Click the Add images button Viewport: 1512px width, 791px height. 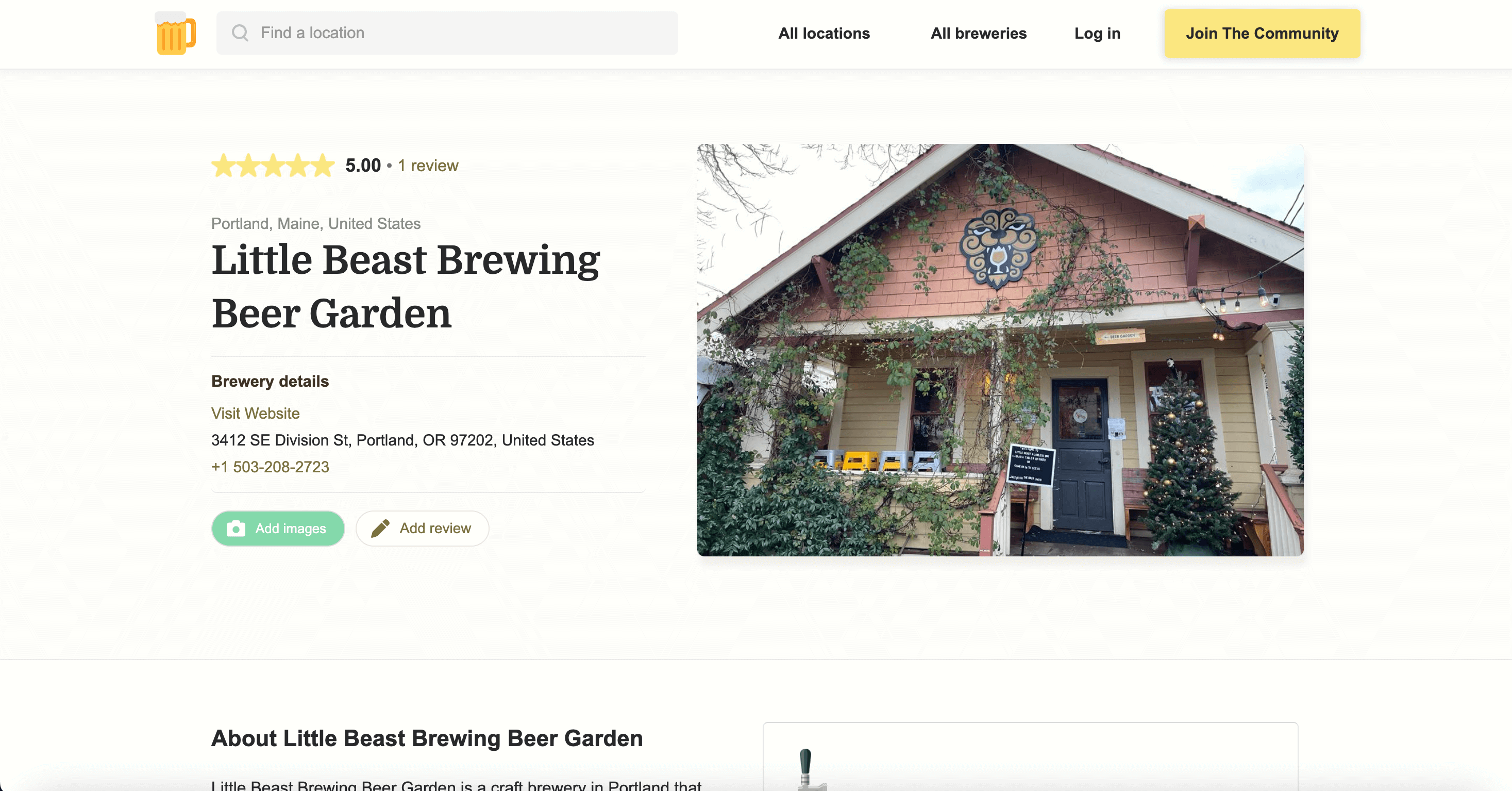pyautogui.click(x=278, y=529)
